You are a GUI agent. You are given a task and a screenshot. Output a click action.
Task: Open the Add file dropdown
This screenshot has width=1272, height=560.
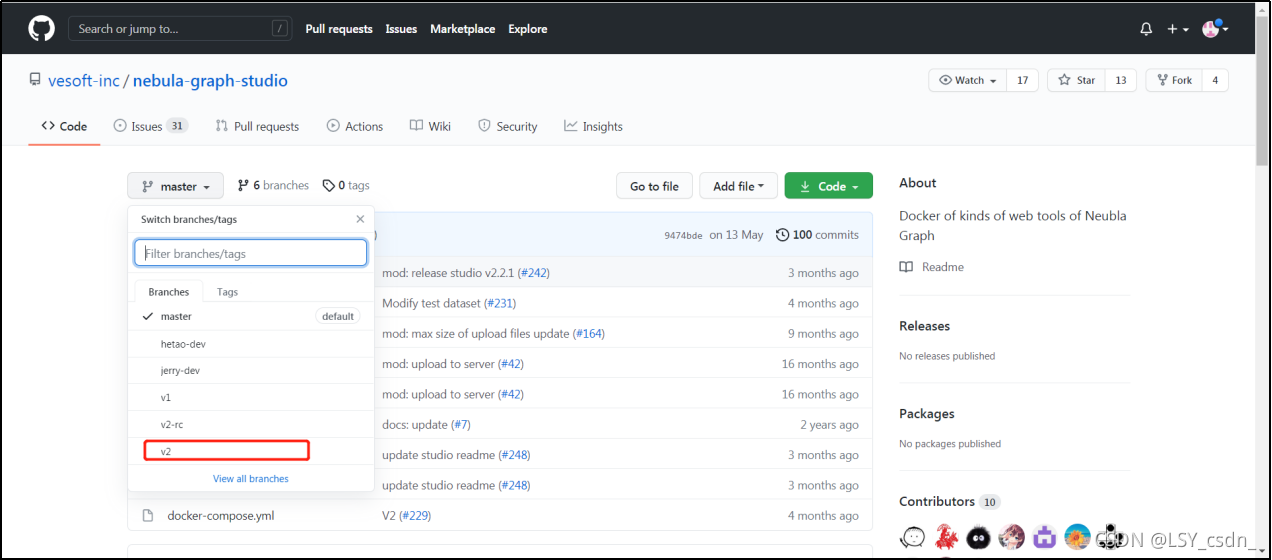coord(738,186)
